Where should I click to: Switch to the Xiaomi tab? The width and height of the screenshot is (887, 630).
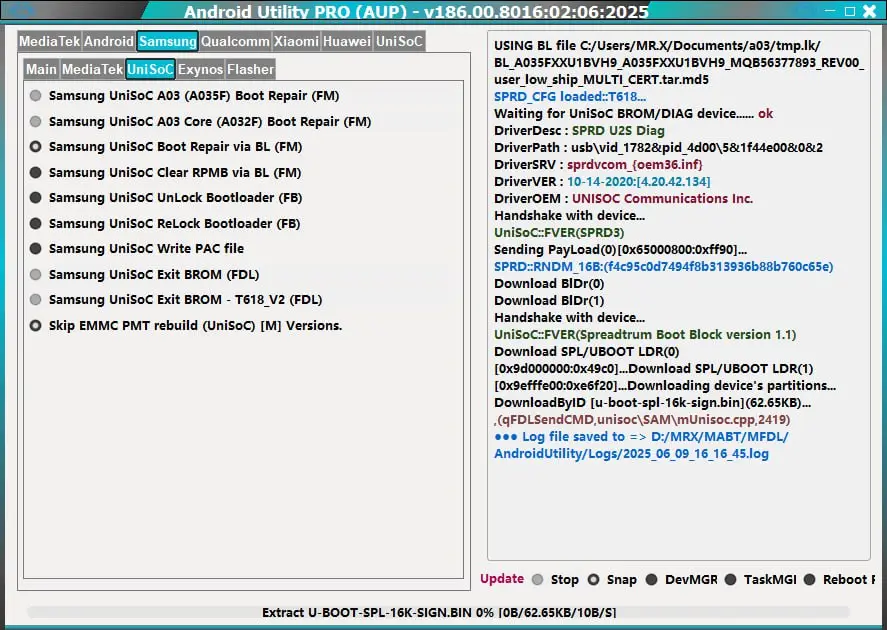tap(296, 41)
